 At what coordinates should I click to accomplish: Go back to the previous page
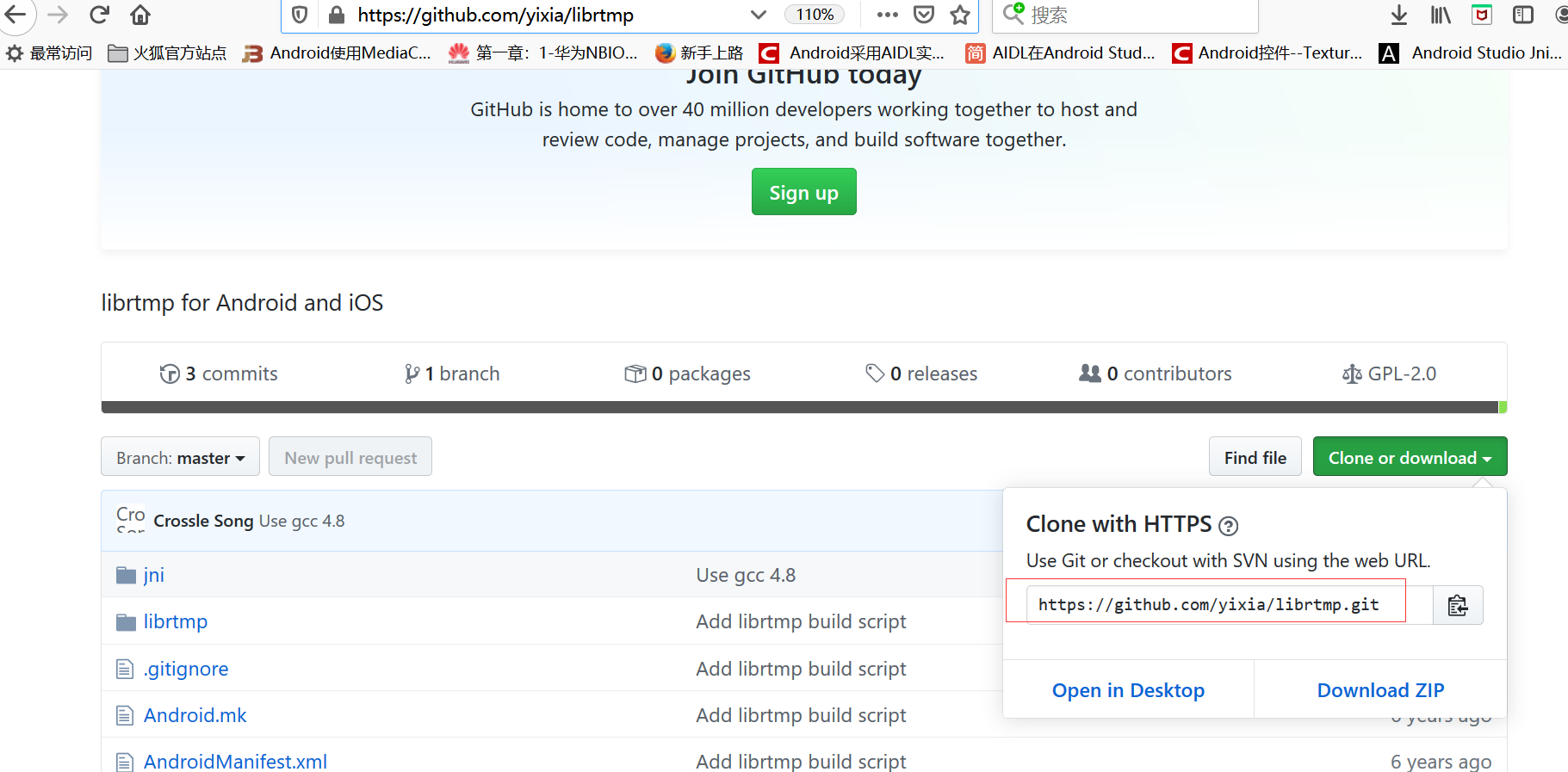coord(15,15)
